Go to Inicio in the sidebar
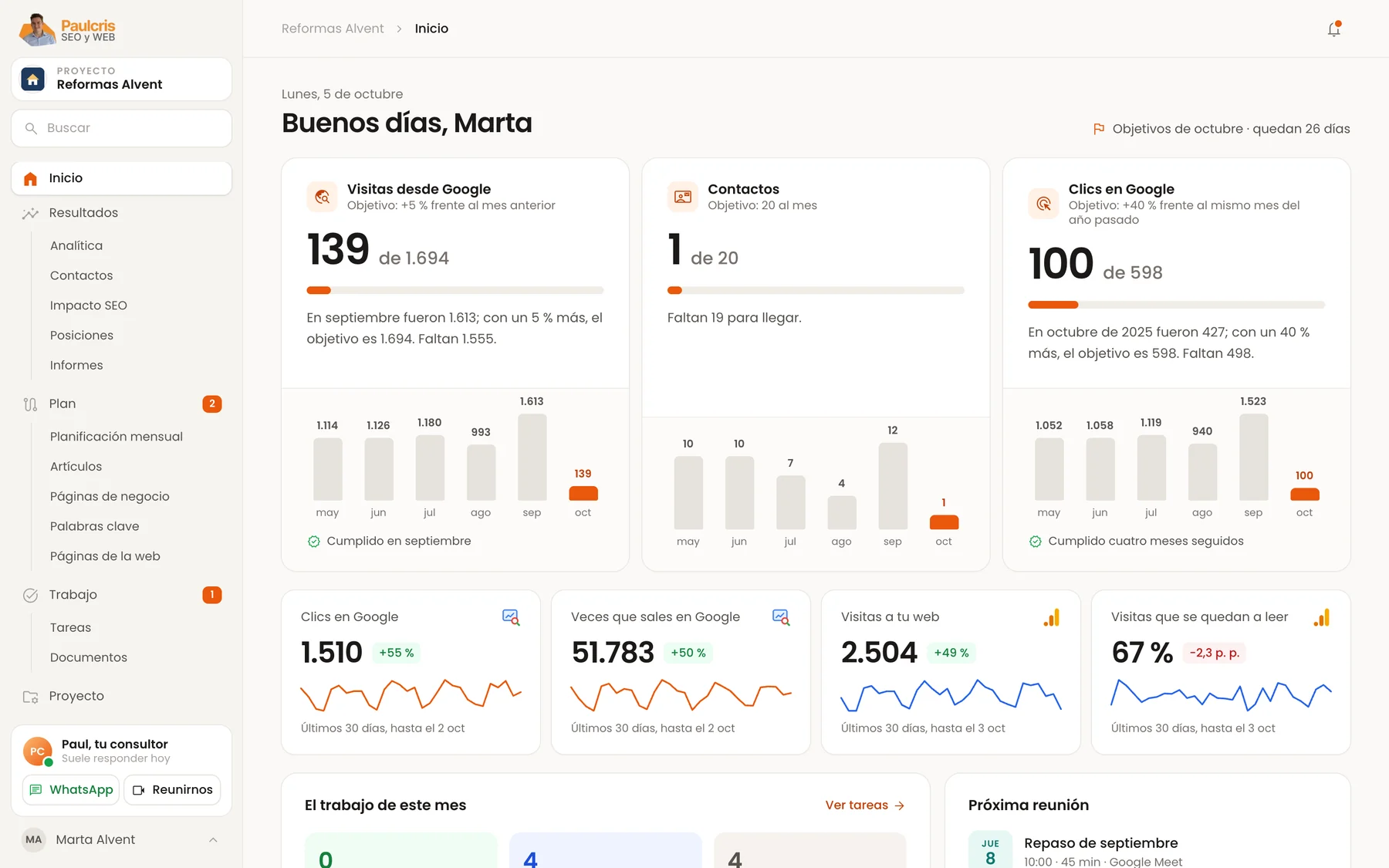Image resolution: width=1389 pixels, height=868 pixels. coord(121,178)
